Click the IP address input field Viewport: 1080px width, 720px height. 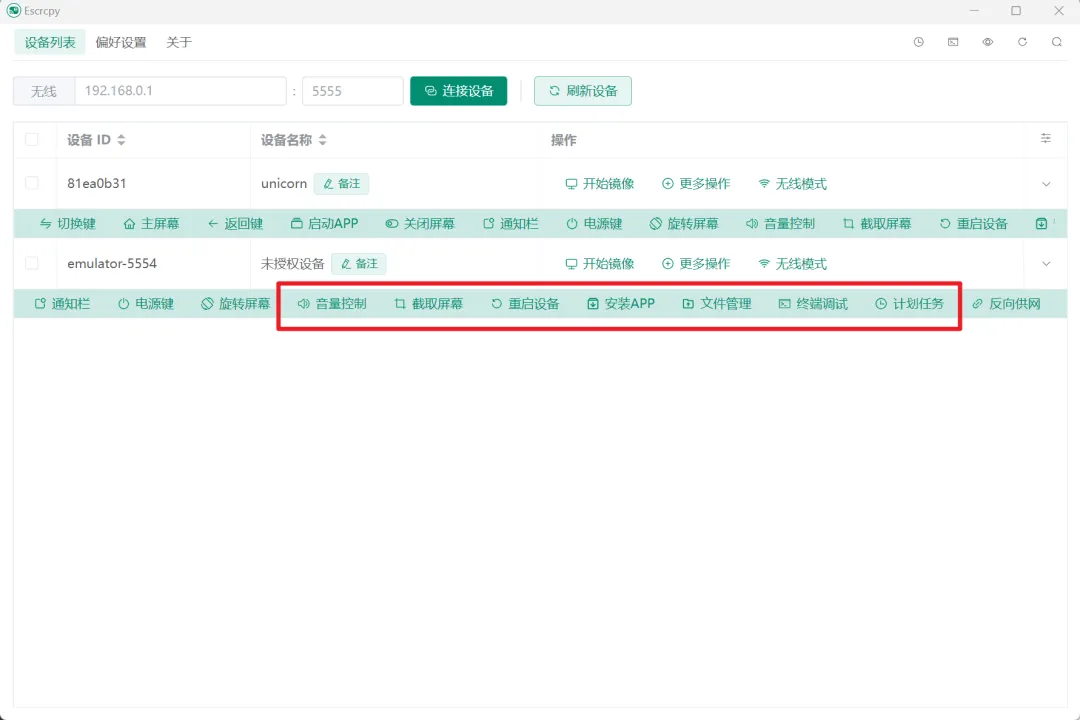(180, 90)
